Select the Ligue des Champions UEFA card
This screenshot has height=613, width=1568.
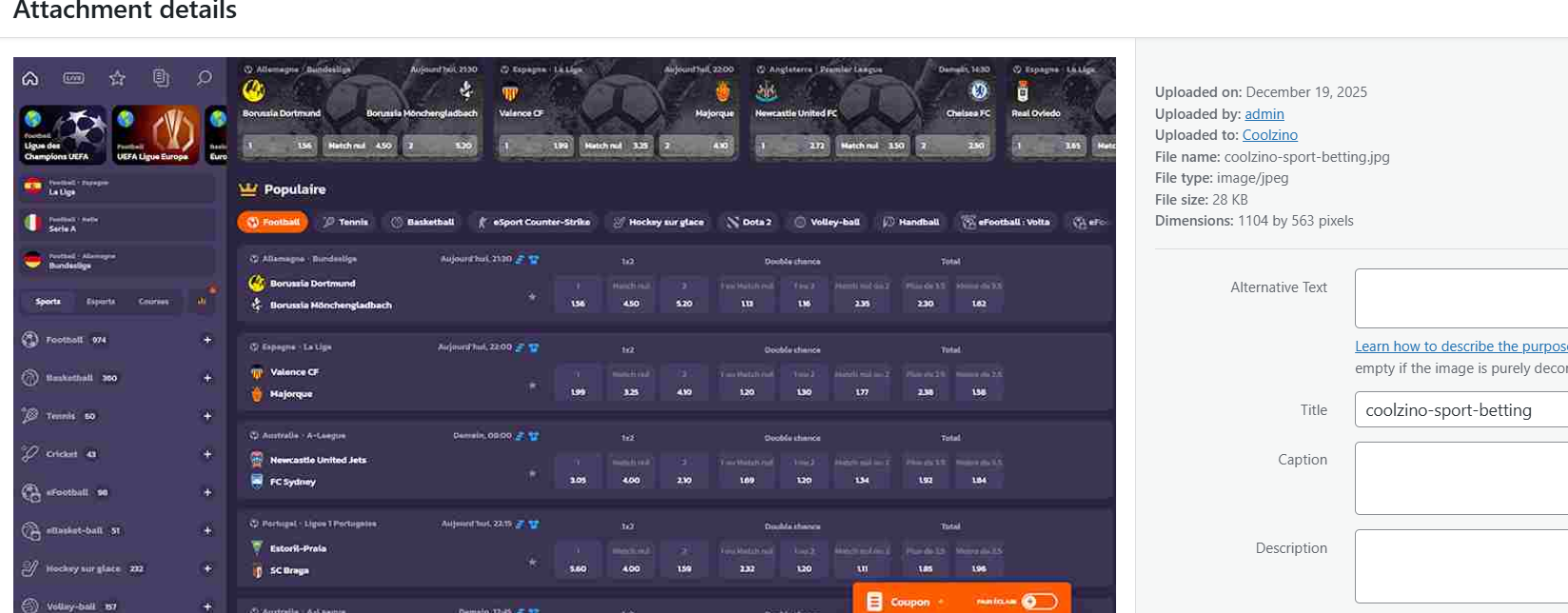coord(63,134)
